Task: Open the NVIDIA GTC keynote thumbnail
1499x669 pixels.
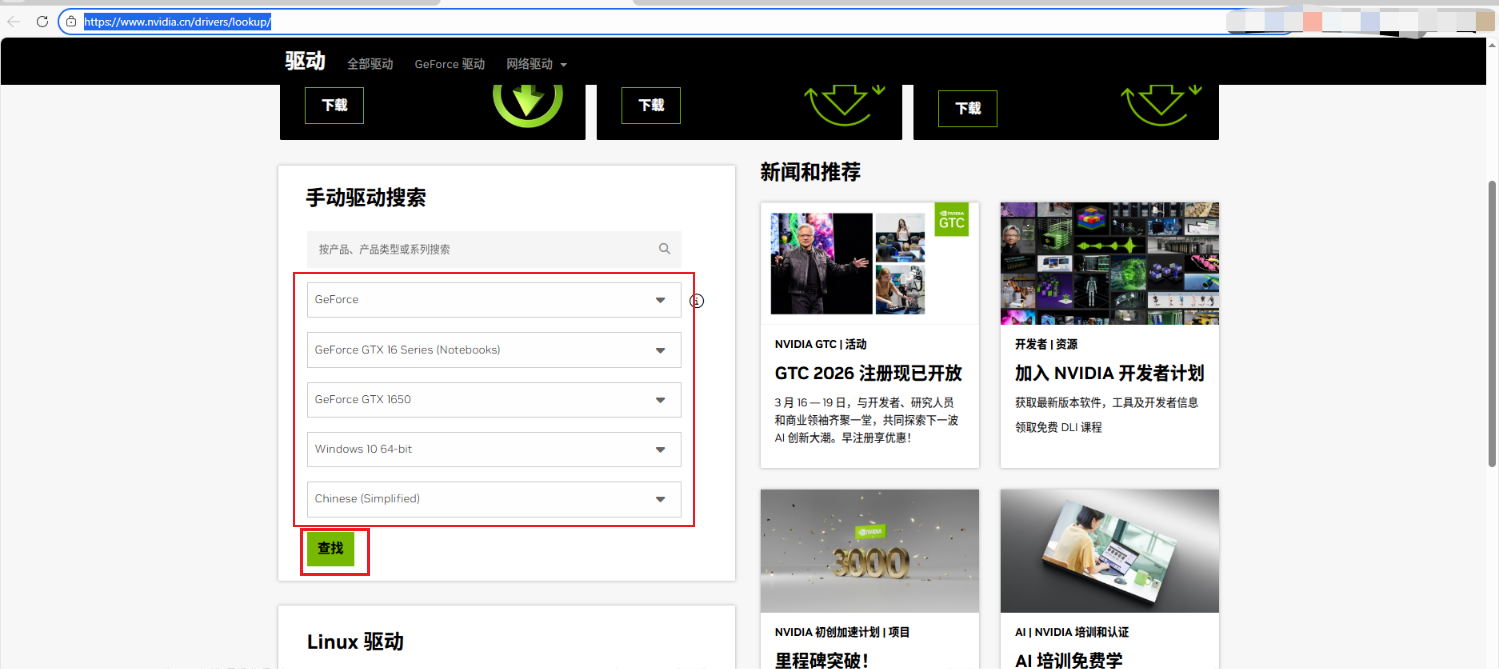Action: pyautogui.click(x=870, y=263)
